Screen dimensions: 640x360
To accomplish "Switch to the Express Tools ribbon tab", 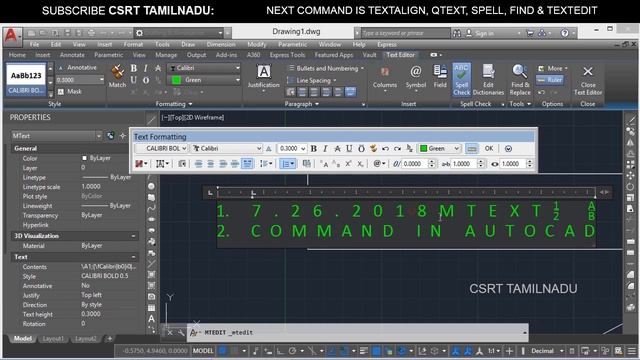I will [287, 55].
